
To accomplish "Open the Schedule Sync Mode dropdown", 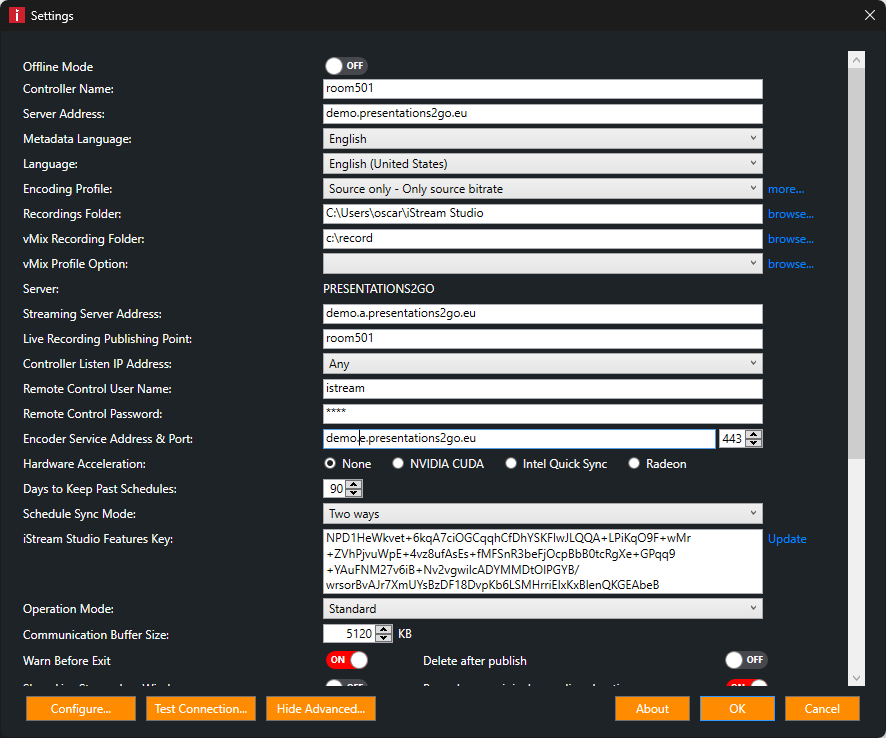I will coord(542,514).
